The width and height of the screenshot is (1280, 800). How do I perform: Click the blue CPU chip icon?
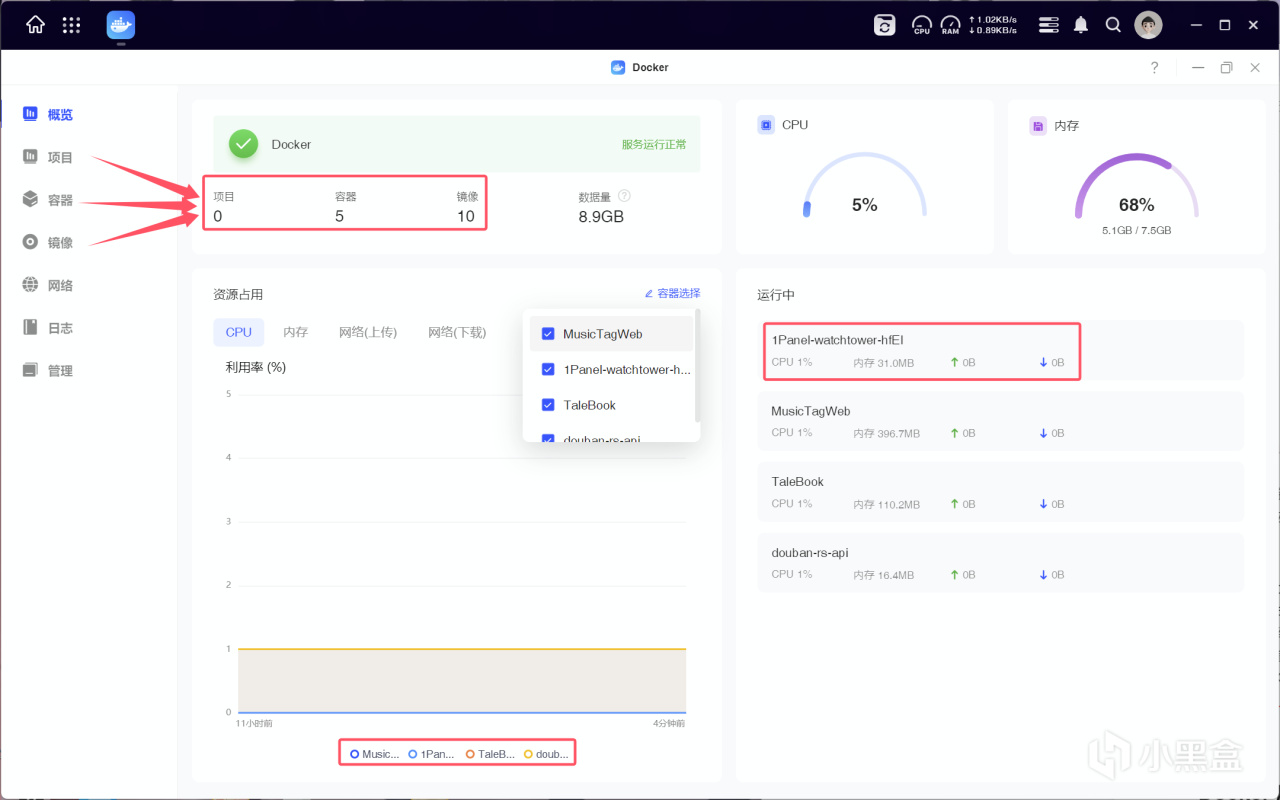766,125
